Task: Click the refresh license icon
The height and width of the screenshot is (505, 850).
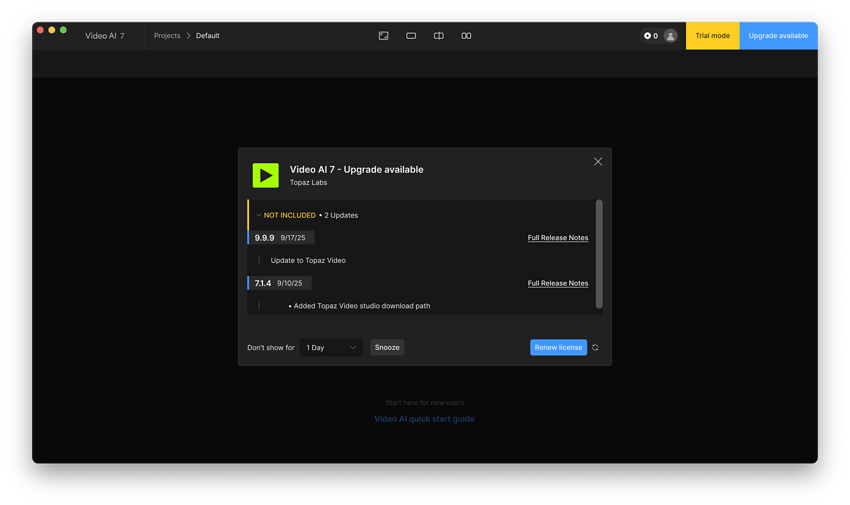Action: click(x=595, y=347)
